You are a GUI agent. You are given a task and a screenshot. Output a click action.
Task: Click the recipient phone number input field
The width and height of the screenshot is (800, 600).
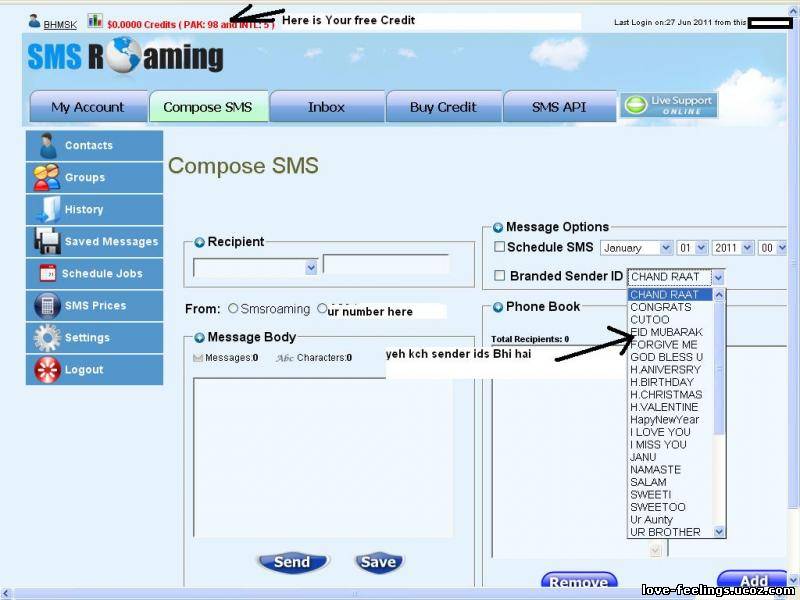click(x=386, y=265)
